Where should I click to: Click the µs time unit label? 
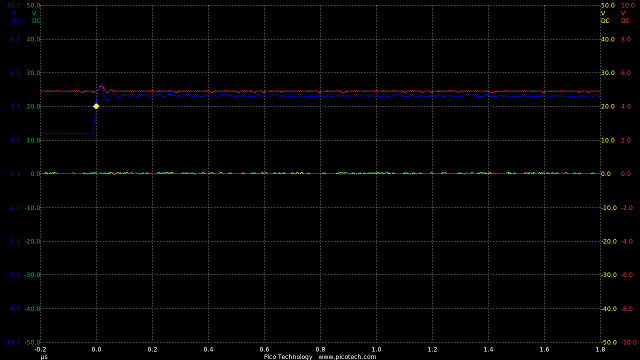click(x=44, y=357)
